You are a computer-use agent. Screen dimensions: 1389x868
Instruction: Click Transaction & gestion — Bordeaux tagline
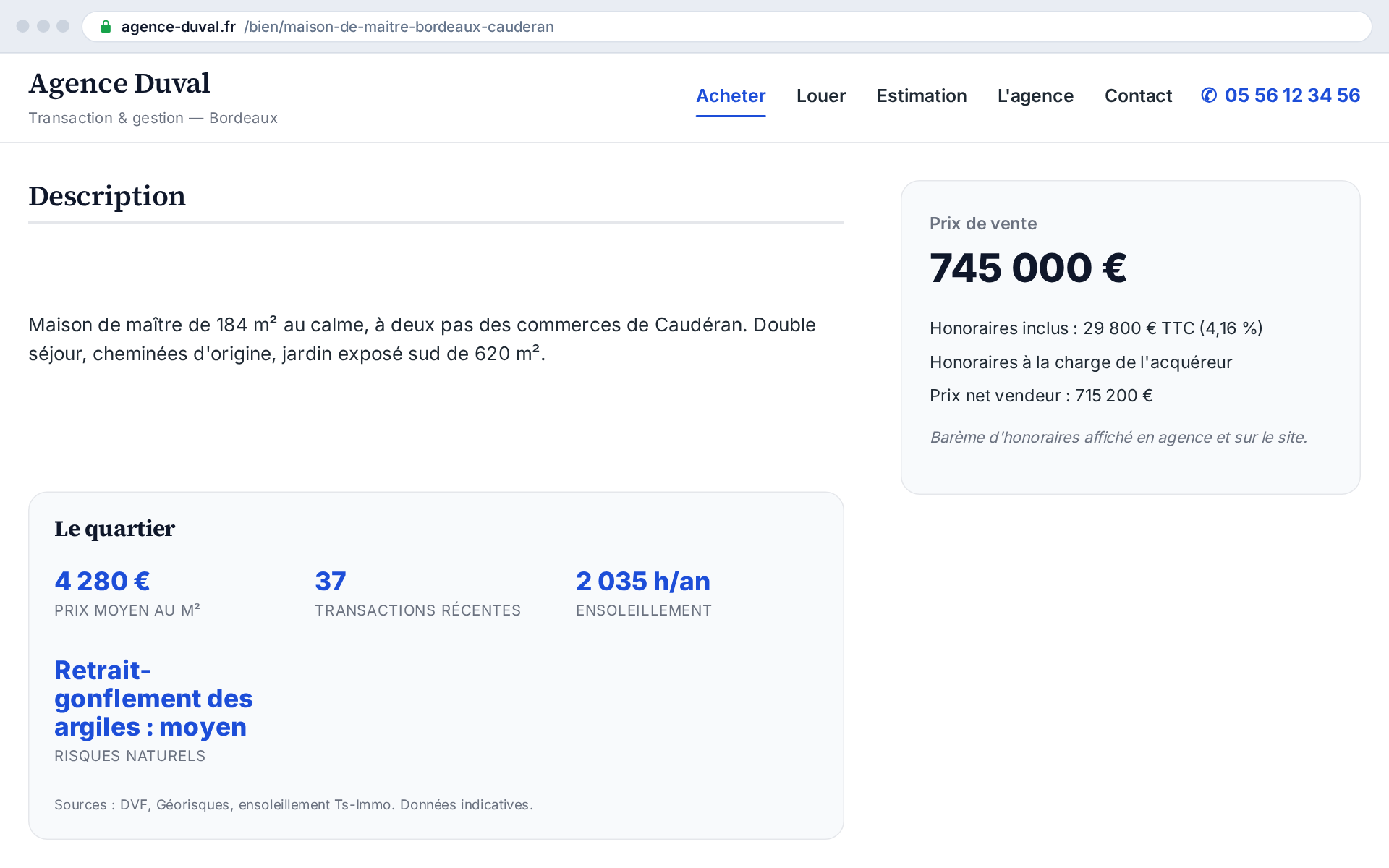153,118
